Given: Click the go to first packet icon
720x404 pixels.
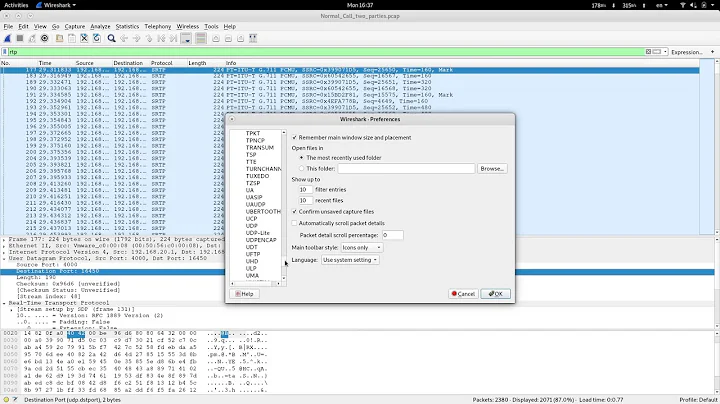Looking at the screenshot, I should click(x=161, y=39).
